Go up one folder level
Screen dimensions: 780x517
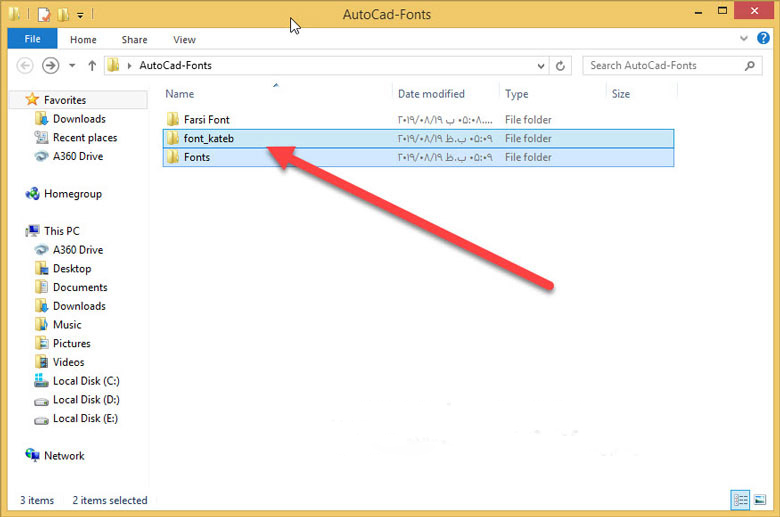point(92,65)
